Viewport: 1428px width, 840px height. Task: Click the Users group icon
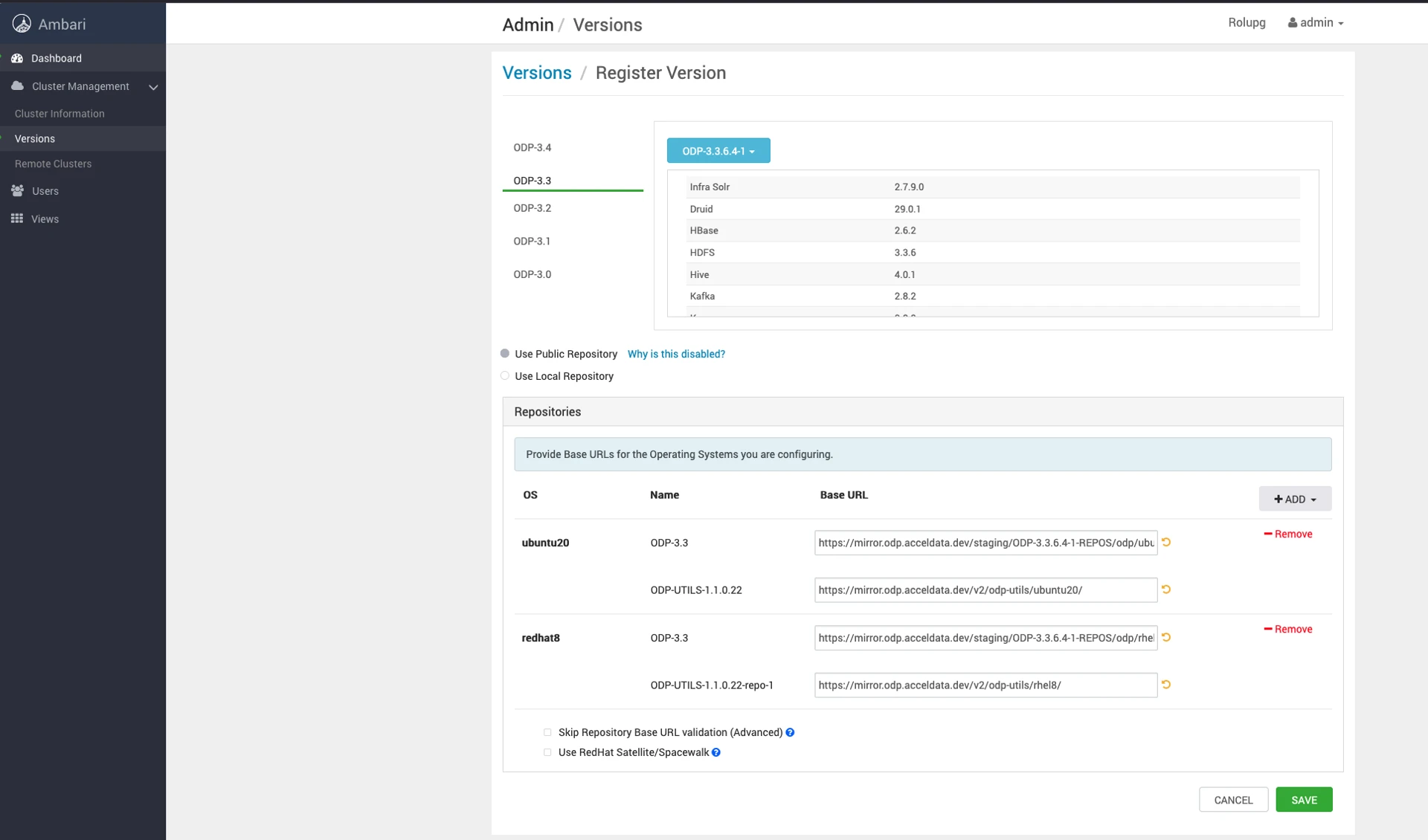click(x=17, y=191)
